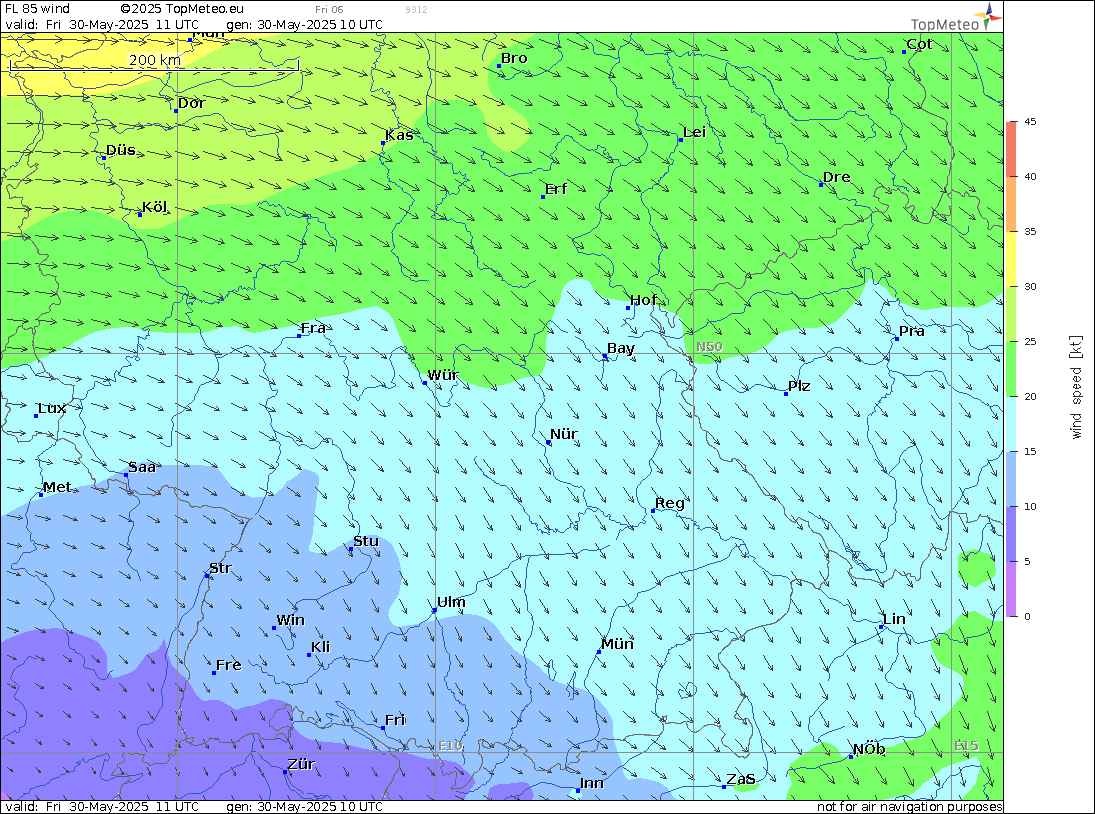Pick the yellow 30–35 kt legend color
Image resolution: width=1095 pixels, height=814 pixels.
click(x=1012, y=259)
